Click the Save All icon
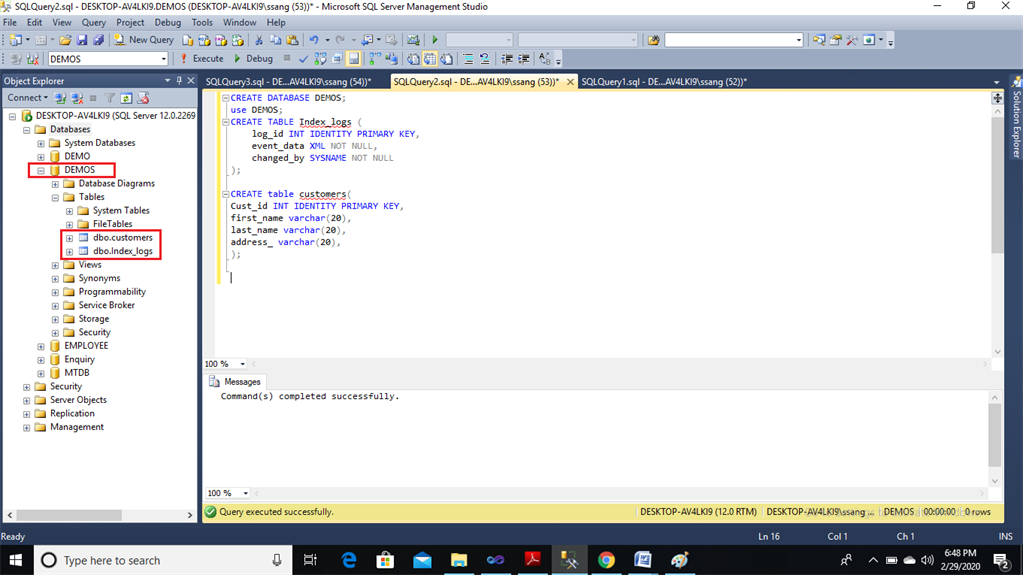1023x575 pixels. (x=98, y=40)
